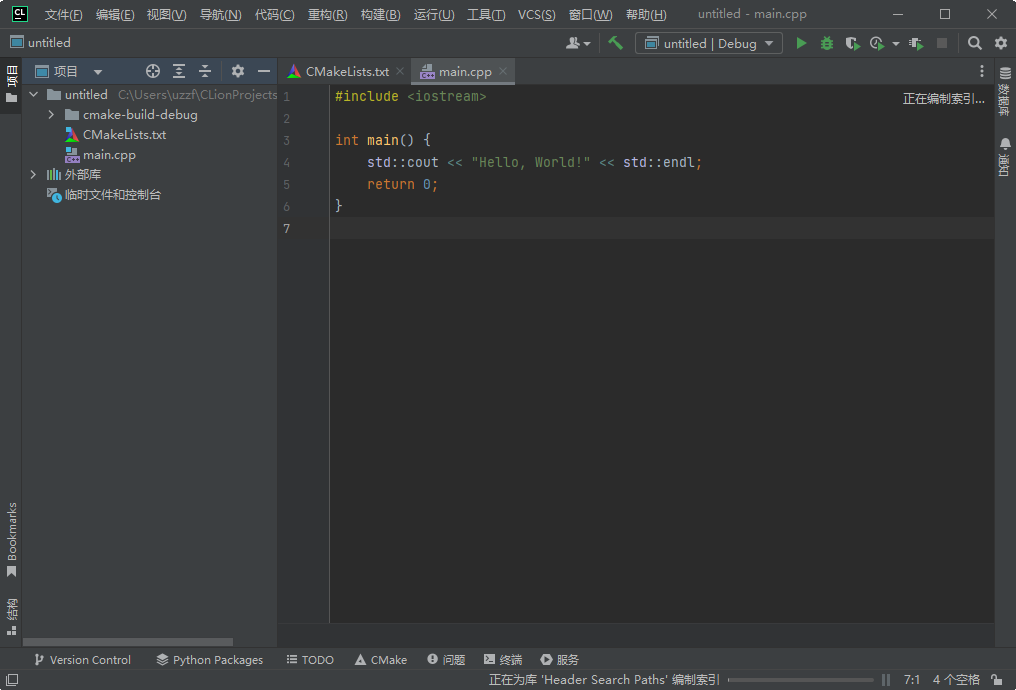The image size is (1016, 690).
Task: Click the attach to process icon
Action: [916, 43]
